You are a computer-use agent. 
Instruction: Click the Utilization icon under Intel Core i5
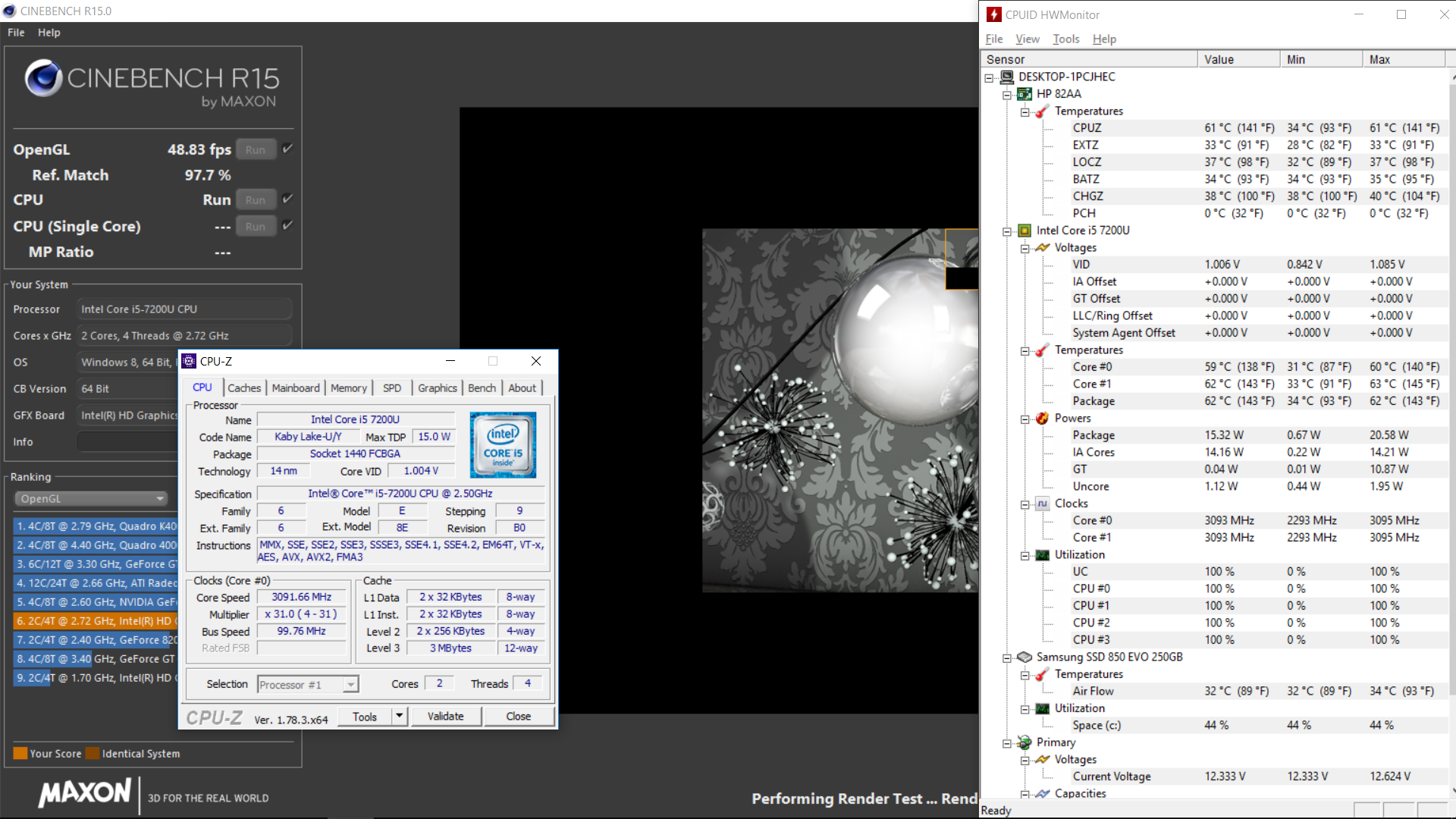[x=1043, y=555]
